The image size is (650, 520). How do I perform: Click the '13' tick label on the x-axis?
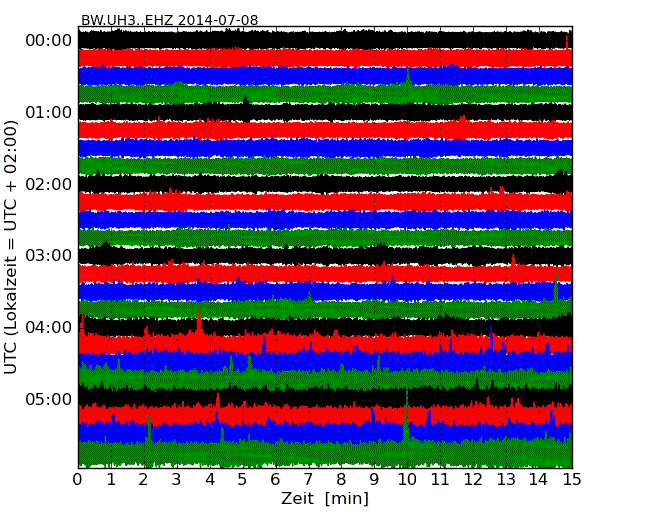point(506,480)
